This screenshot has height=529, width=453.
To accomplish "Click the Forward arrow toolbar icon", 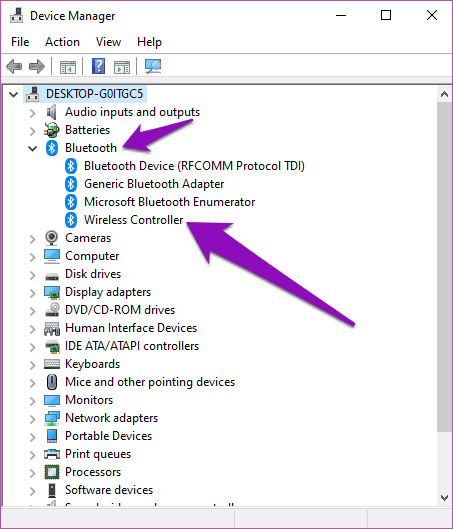I will click(x=37, y=66).
